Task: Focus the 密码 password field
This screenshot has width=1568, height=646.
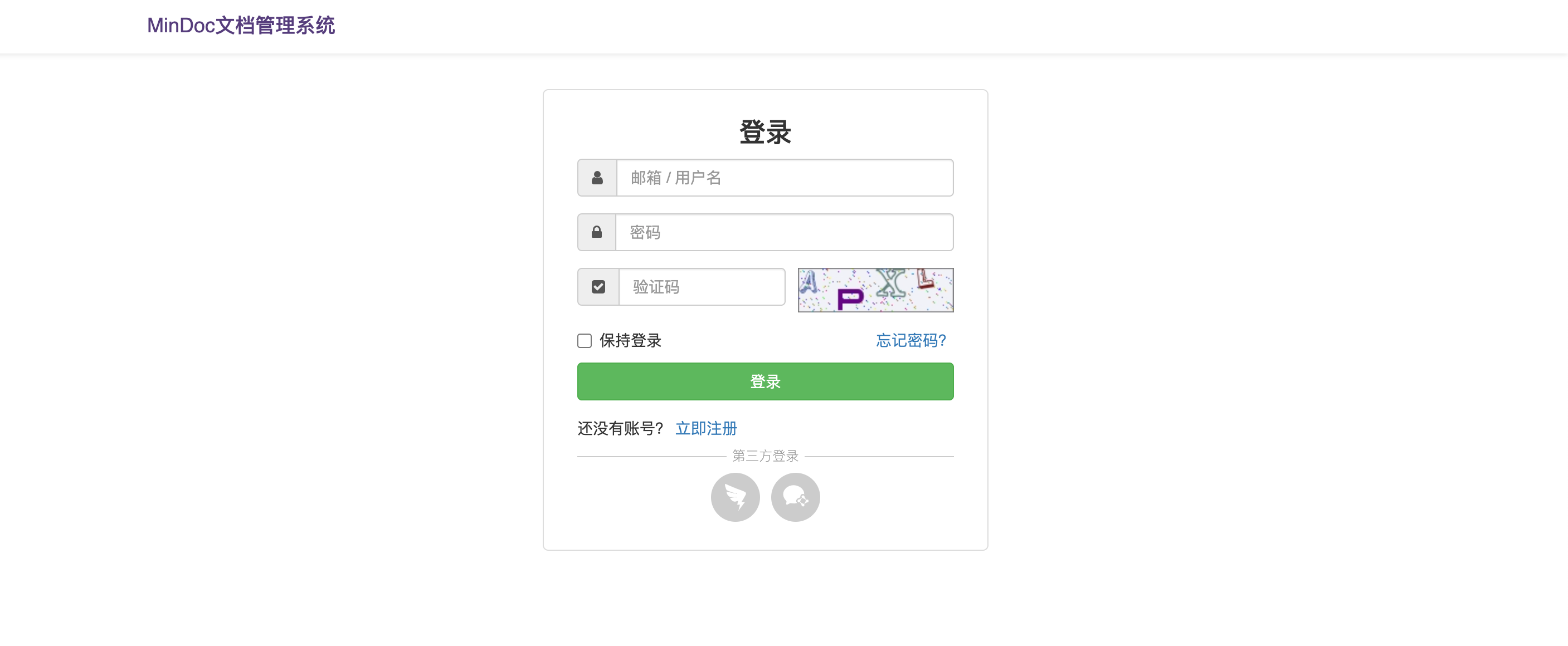Action: (x=784, y=232)
